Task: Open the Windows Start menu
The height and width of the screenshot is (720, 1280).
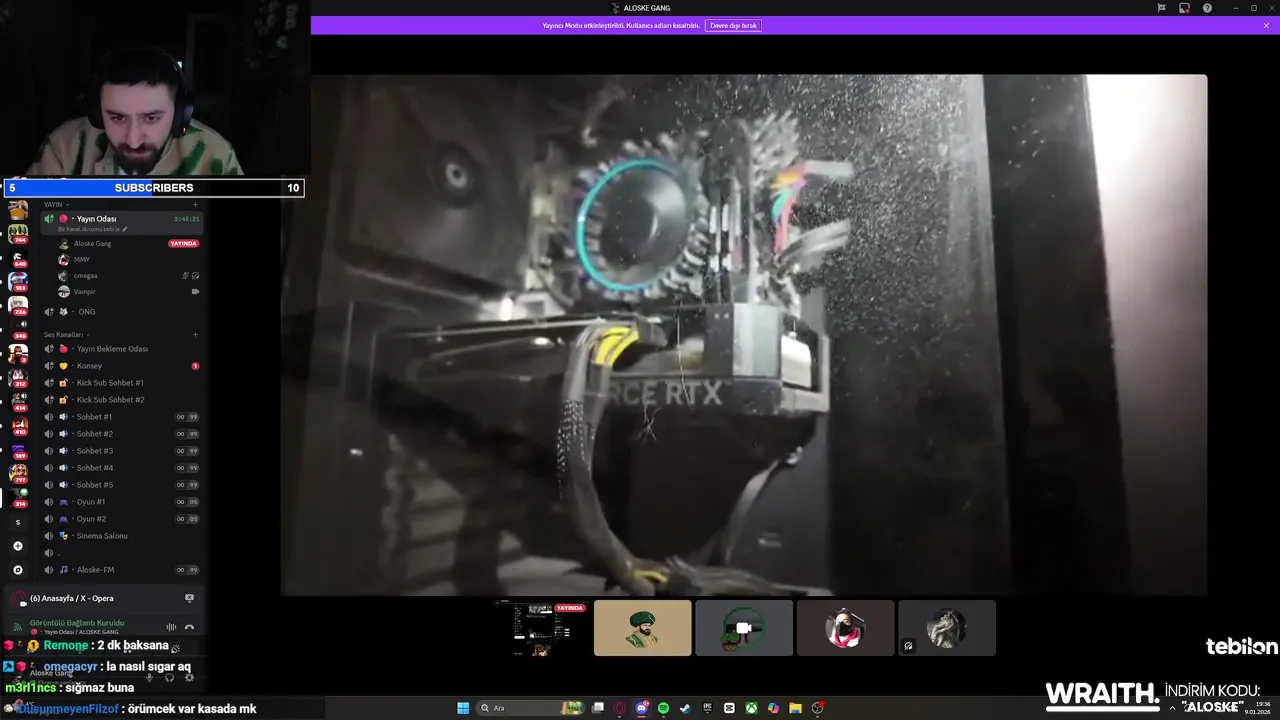Action: [463, 708]
